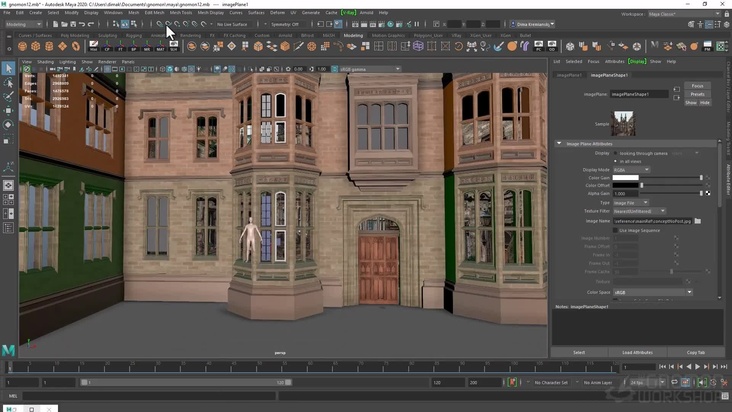Open the Mesh Tools menu
The image size is (732, 412).
click(181, 13)
